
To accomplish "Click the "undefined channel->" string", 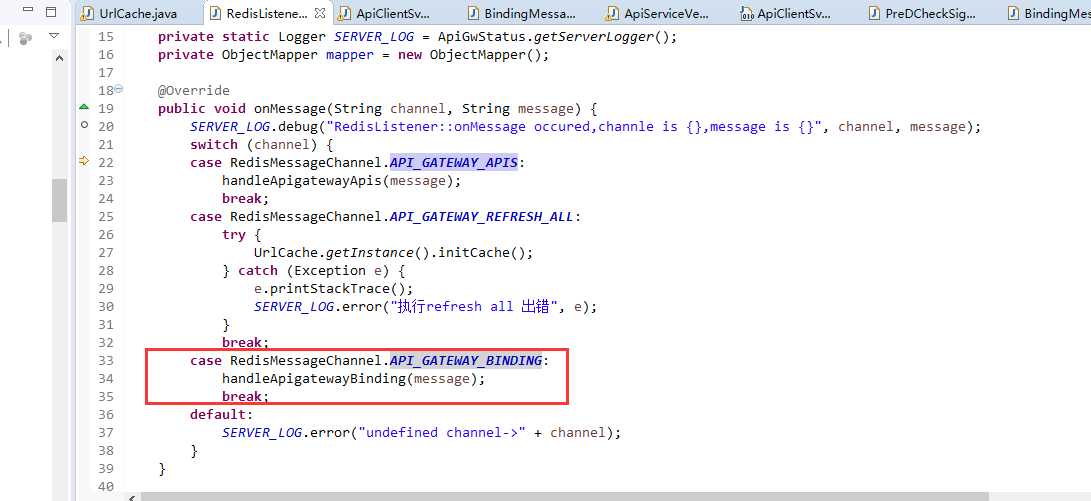I will tap(442, 433).
